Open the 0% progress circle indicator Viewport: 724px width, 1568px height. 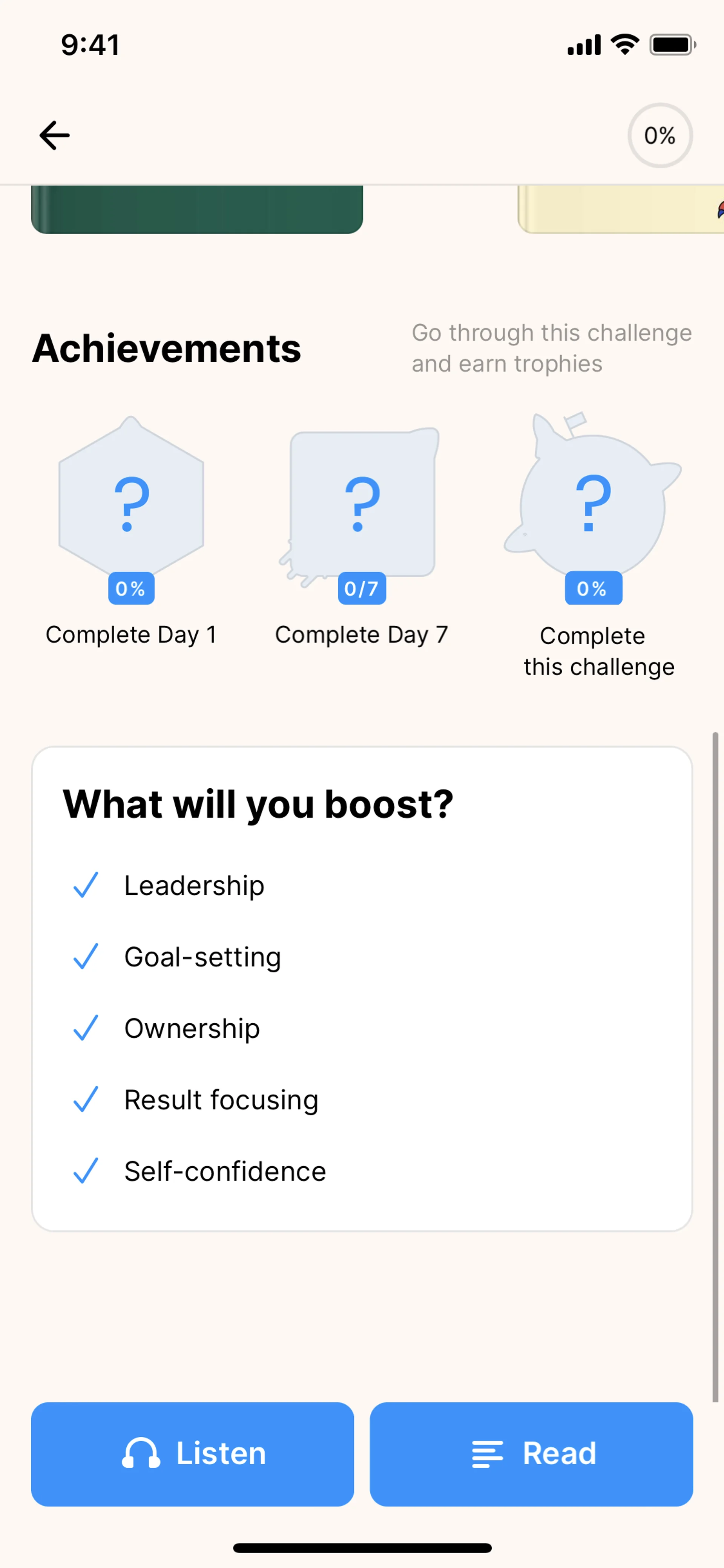pyautogui.click(x=660, y=135)
